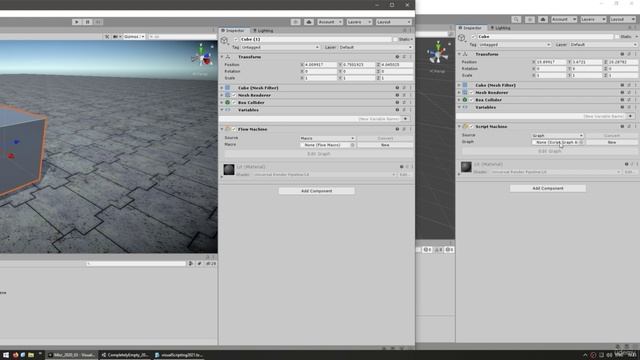Open the Gizmos dropdown in left Scene view
Screen dimensions: 640x360
134,36
